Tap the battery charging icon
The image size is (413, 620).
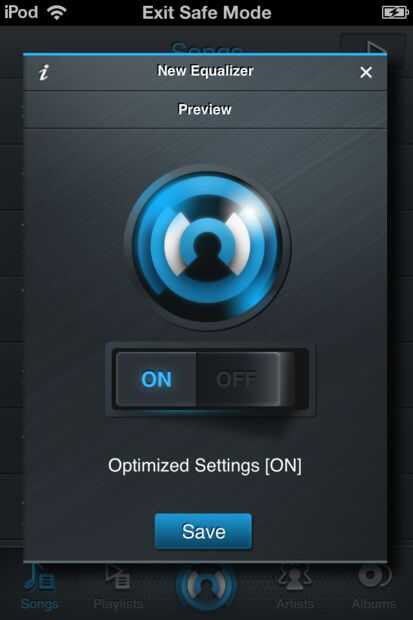pos(395,13)
